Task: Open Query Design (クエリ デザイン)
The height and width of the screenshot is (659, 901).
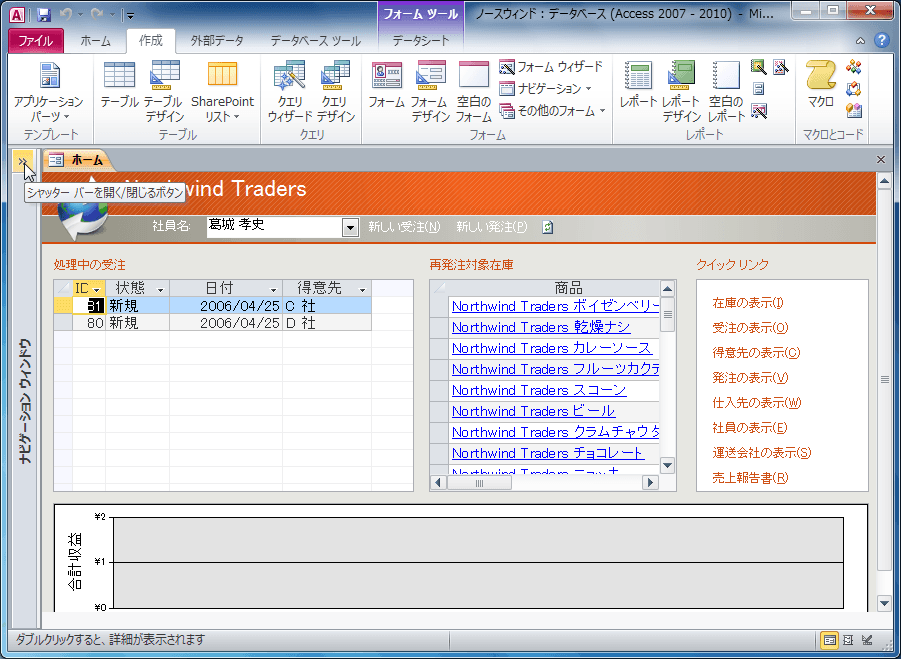Action: pyautogui.click(x=336, y=91)
